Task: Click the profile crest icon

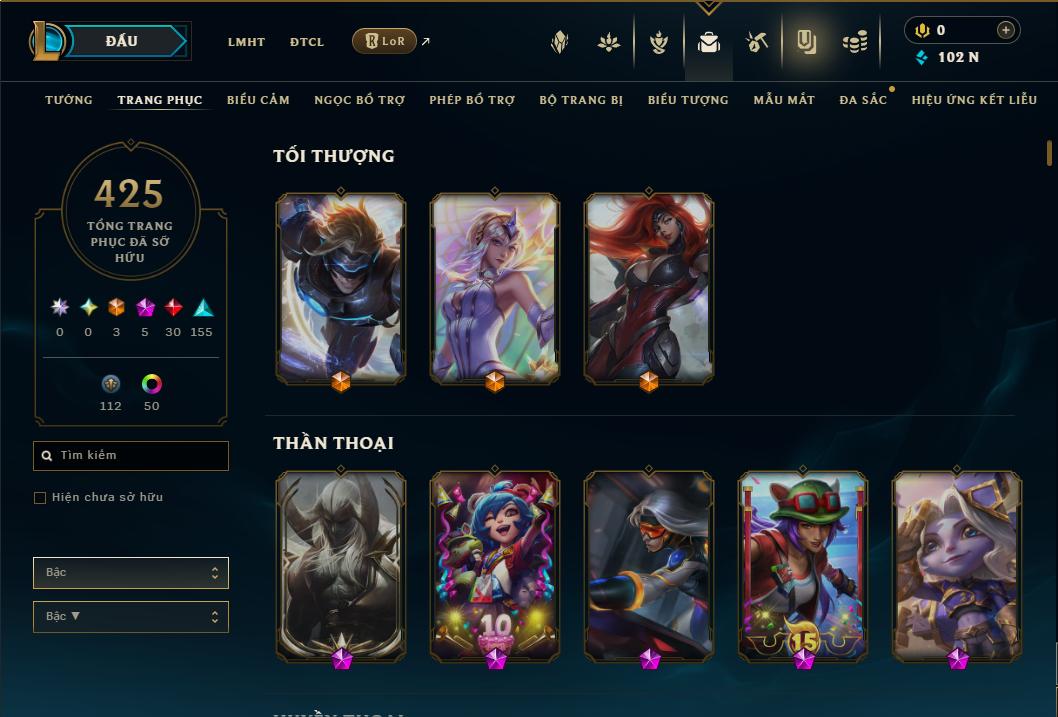Action: coord(559,42)
